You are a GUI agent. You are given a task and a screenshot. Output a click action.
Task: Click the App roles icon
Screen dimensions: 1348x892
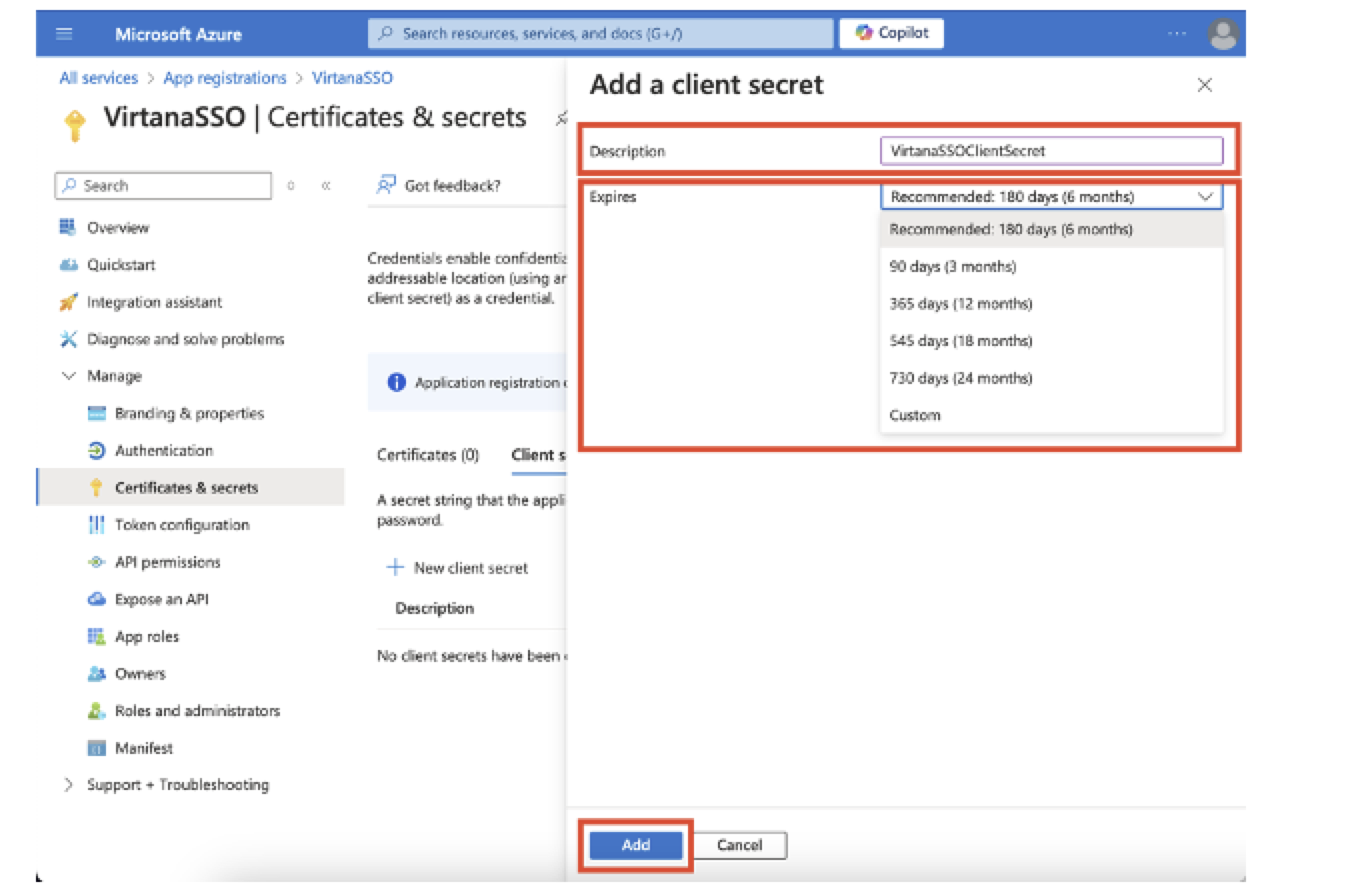click(97, 636)
